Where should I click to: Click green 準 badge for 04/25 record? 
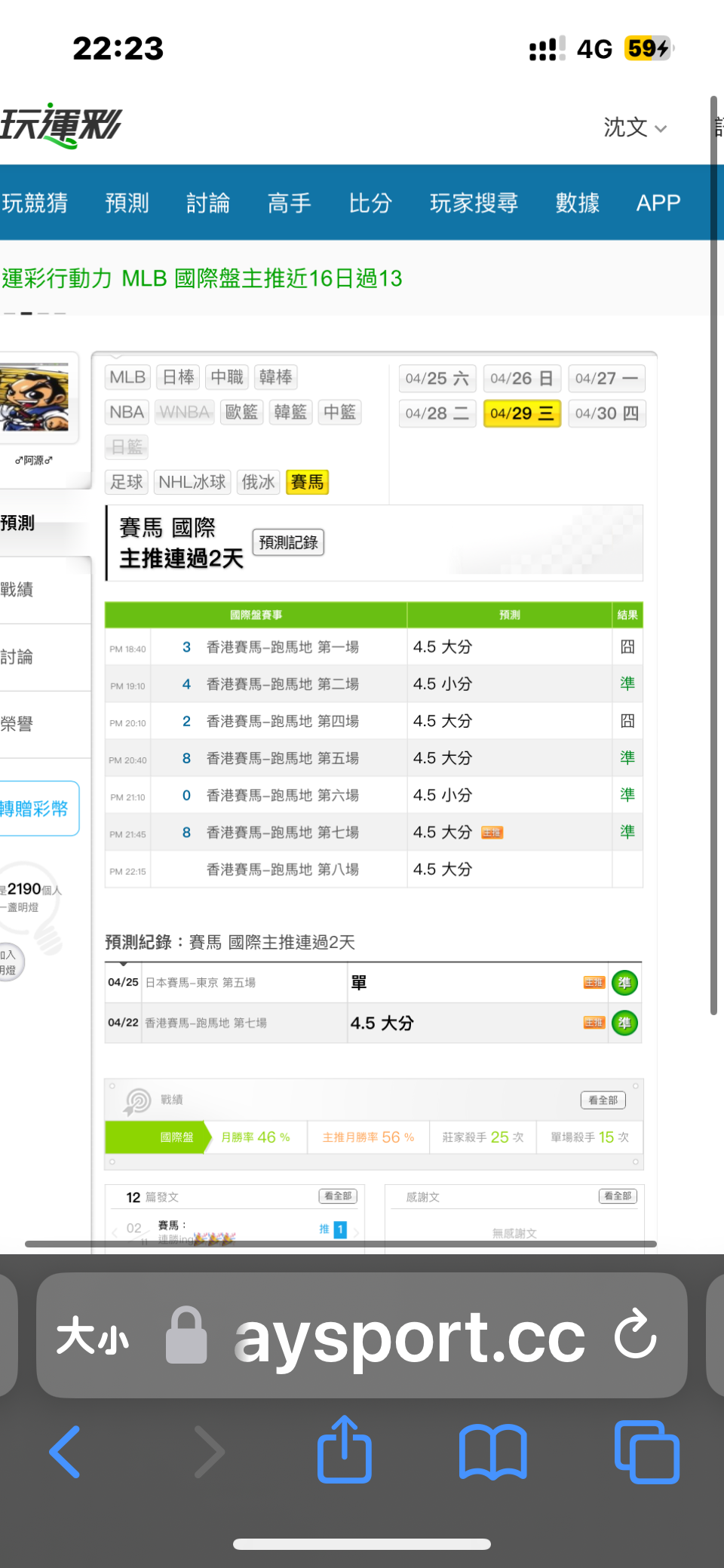(624, 983)
